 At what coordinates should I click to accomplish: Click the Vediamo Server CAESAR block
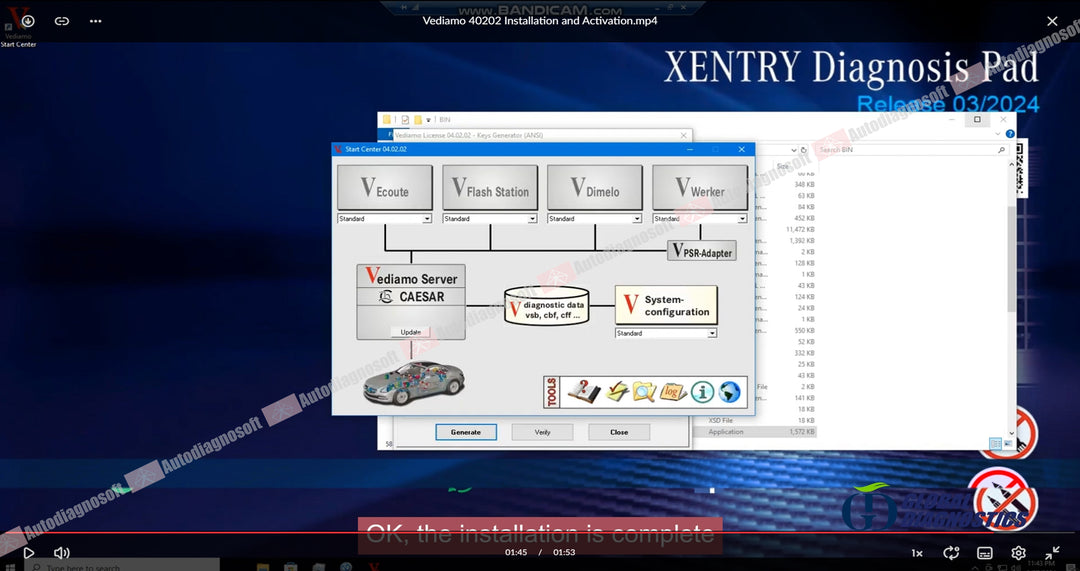point(411,302)
